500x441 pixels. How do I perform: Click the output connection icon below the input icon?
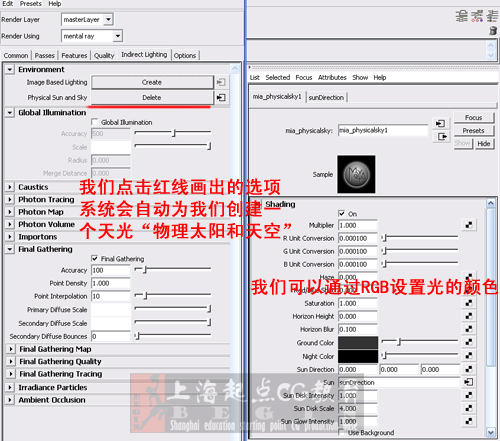pyautogui.click(x=442, y=137)
